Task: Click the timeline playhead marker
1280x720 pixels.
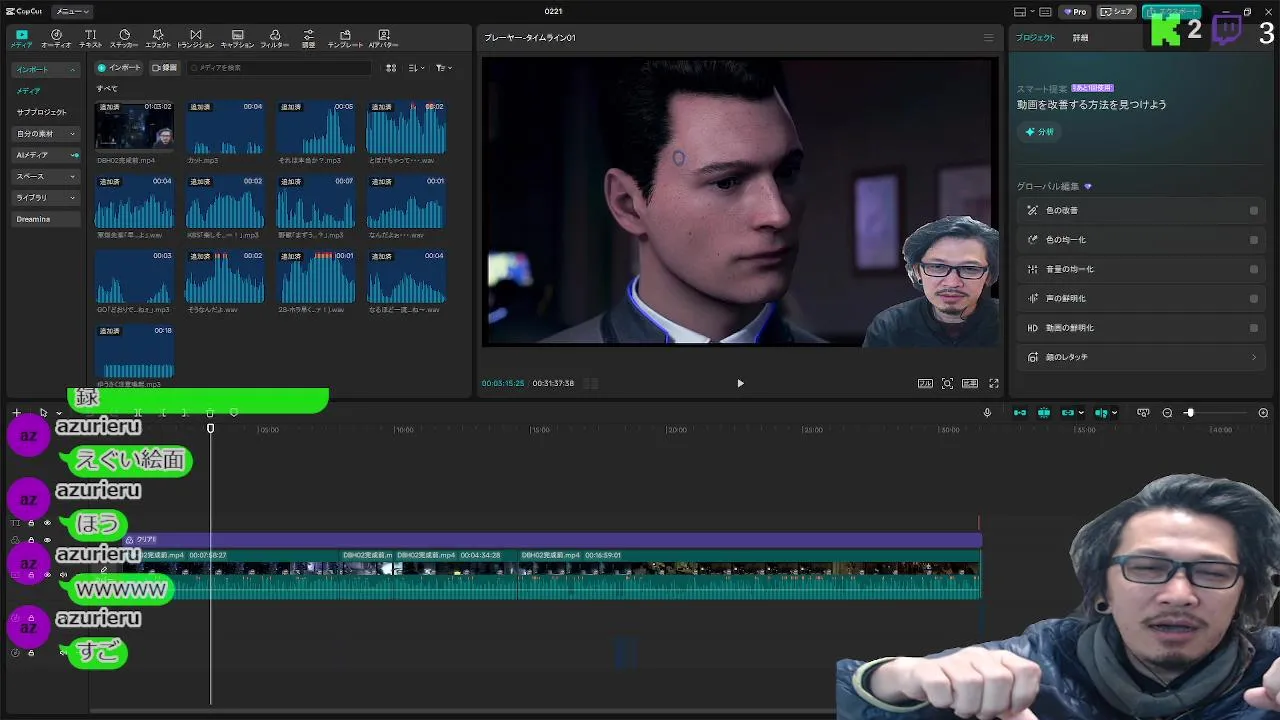Action: point(210,429)
